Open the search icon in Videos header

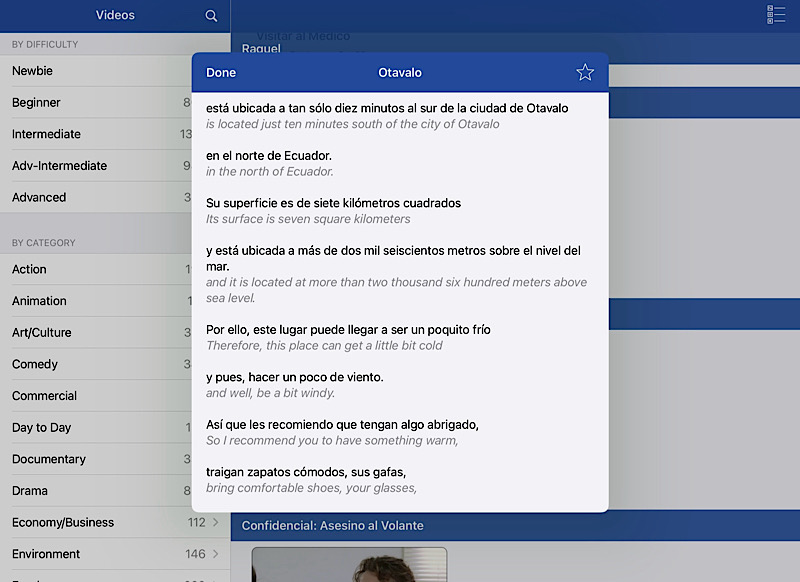click(211, 16)
